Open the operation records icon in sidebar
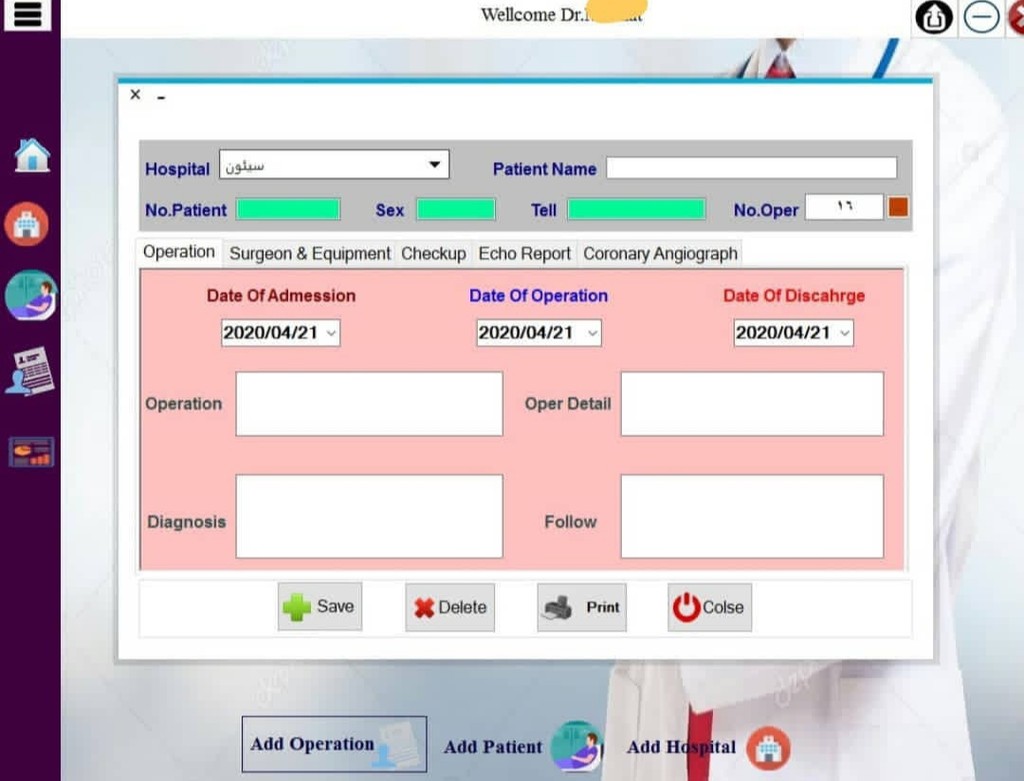This screenshot has height=781, width=1024. click(x=30, y=371)
